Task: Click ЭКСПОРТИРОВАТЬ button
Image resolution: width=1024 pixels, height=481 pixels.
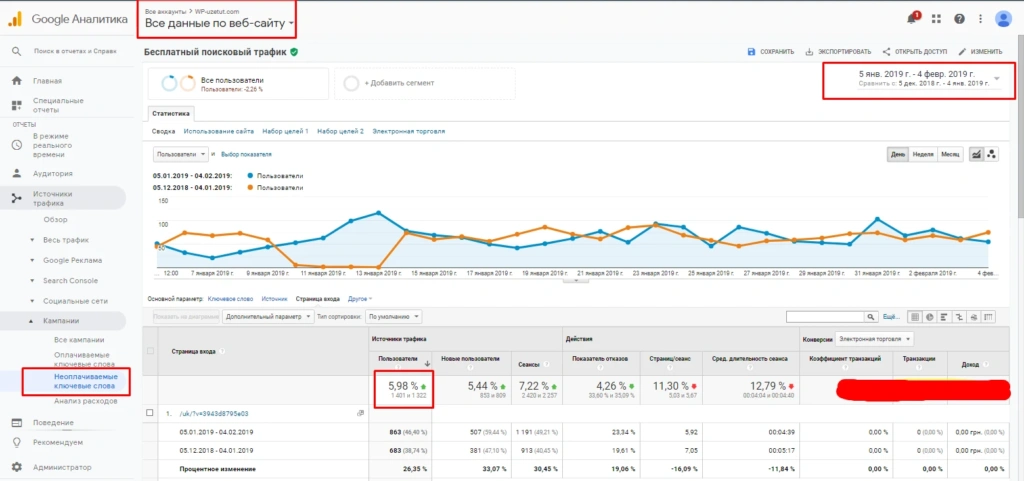Action: 839,52
